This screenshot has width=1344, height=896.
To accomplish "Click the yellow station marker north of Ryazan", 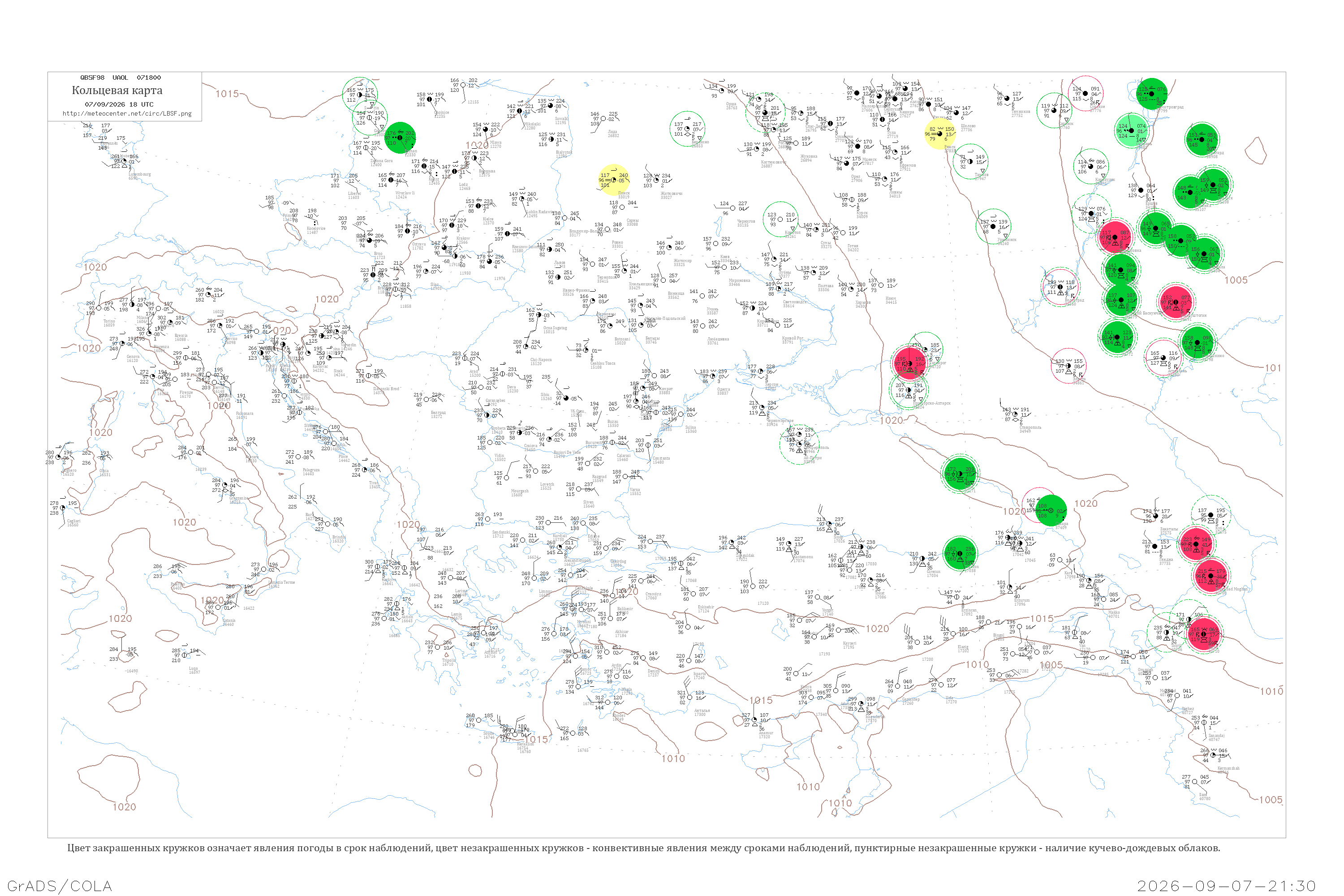I will (x=940, y=134).
